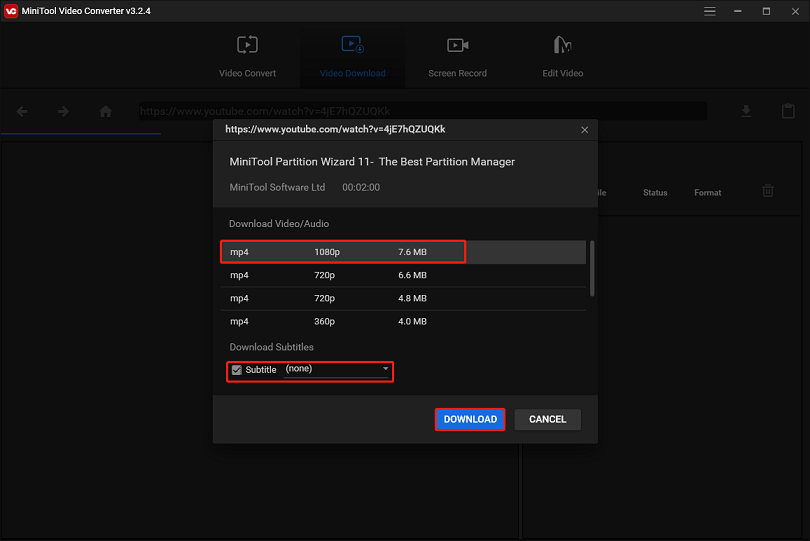Click the CANCEL button
The image size is (810, 541).
(x=548, y=419)
